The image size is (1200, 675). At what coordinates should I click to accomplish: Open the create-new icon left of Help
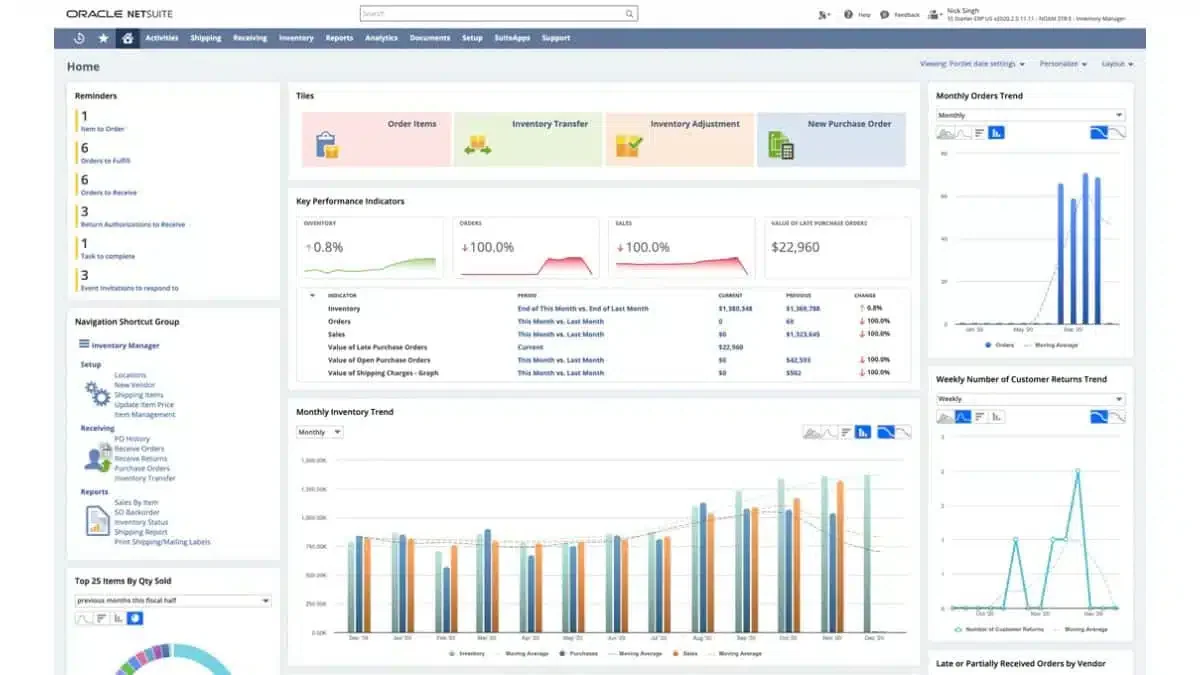tap(823, 15)
